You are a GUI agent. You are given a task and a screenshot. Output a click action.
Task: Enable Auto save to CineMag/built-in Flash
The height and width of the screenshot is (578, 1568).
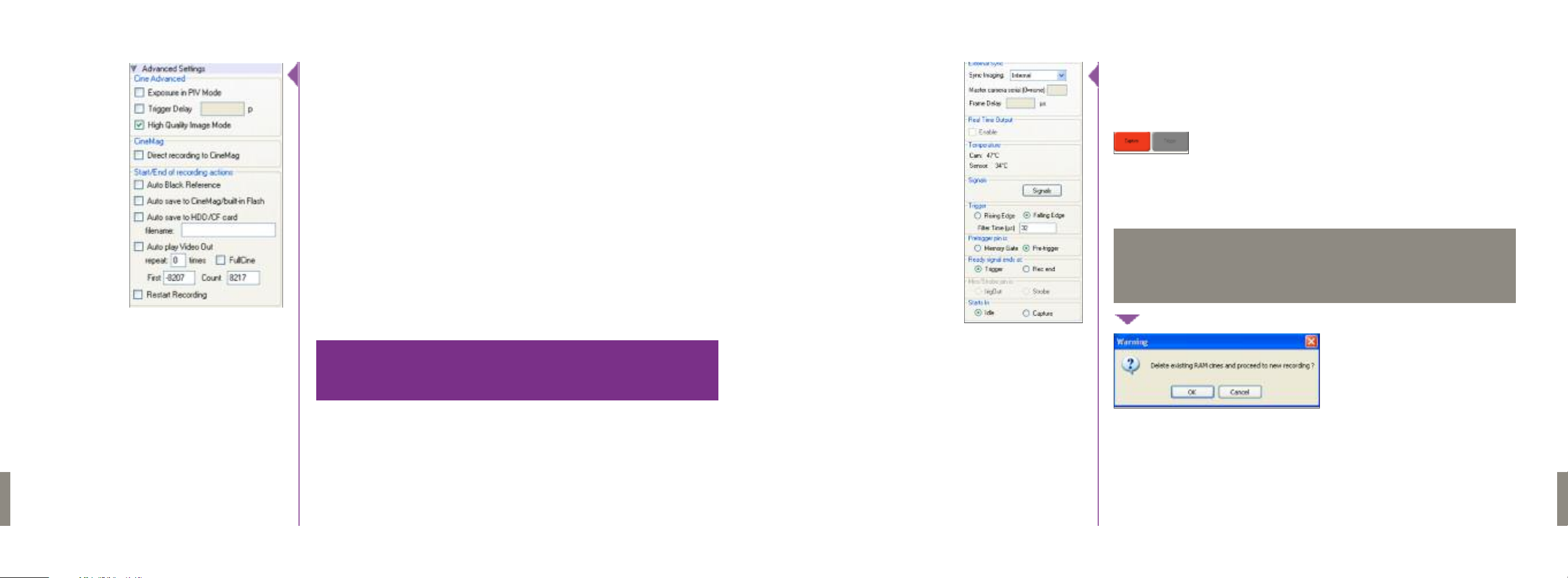point(139,200)
